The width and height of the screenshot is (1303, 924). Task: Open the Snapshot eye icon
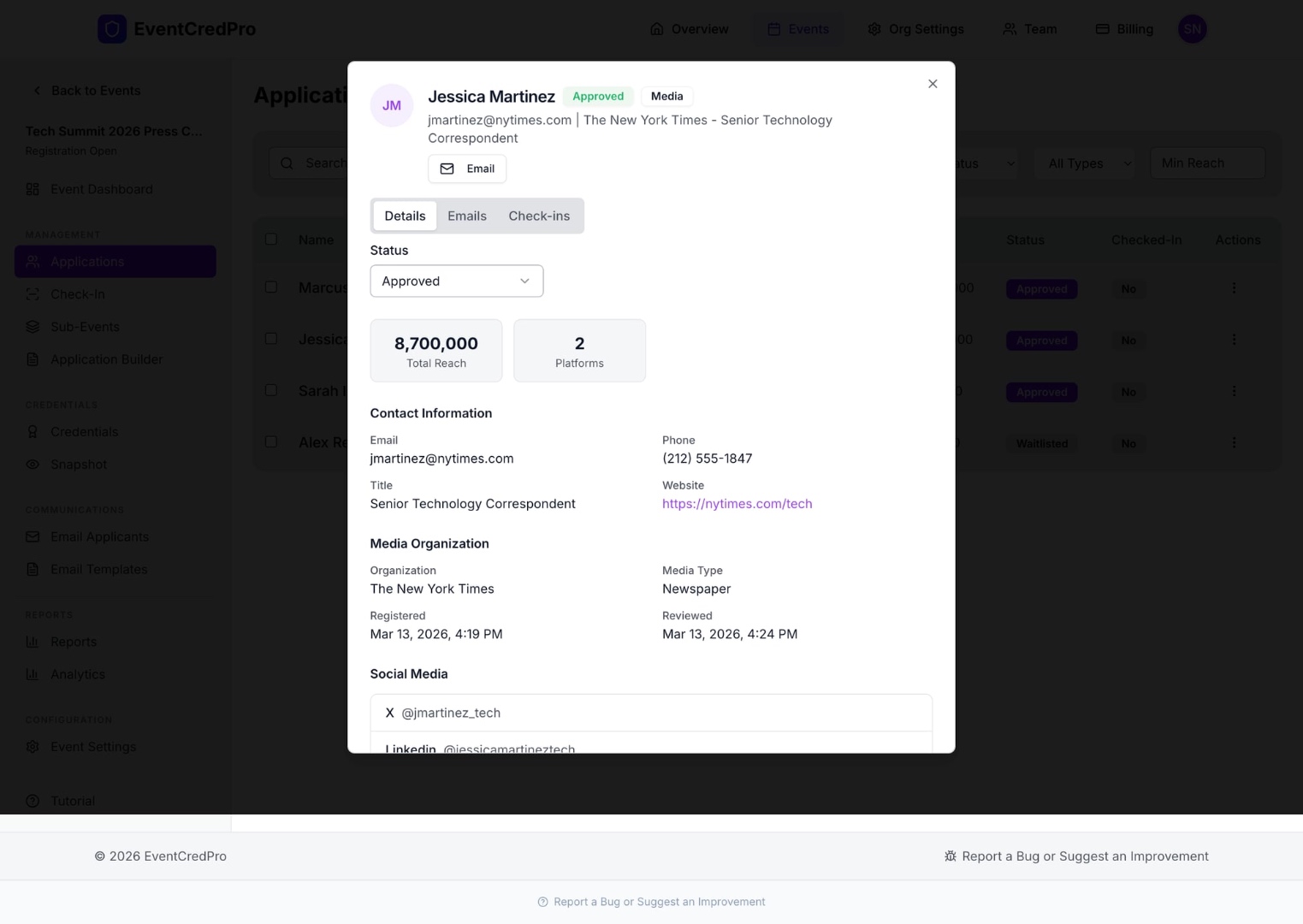pos(33,464)
